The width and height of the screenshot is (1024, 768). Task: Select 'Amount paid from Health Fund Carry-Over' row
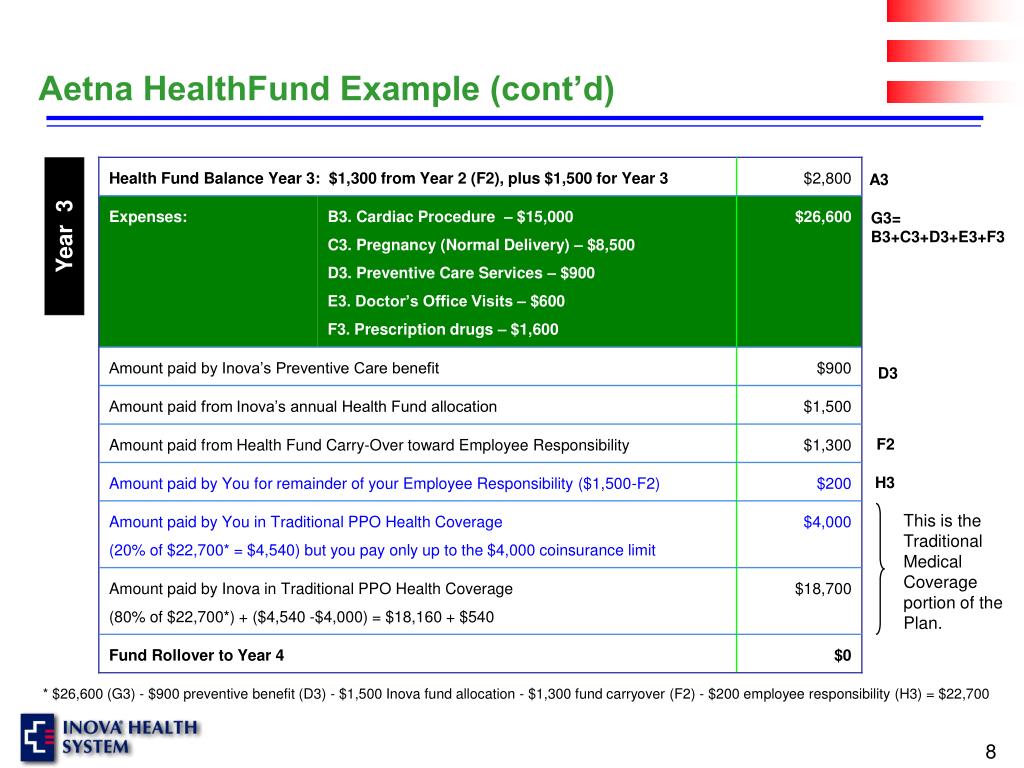point(369,445)
